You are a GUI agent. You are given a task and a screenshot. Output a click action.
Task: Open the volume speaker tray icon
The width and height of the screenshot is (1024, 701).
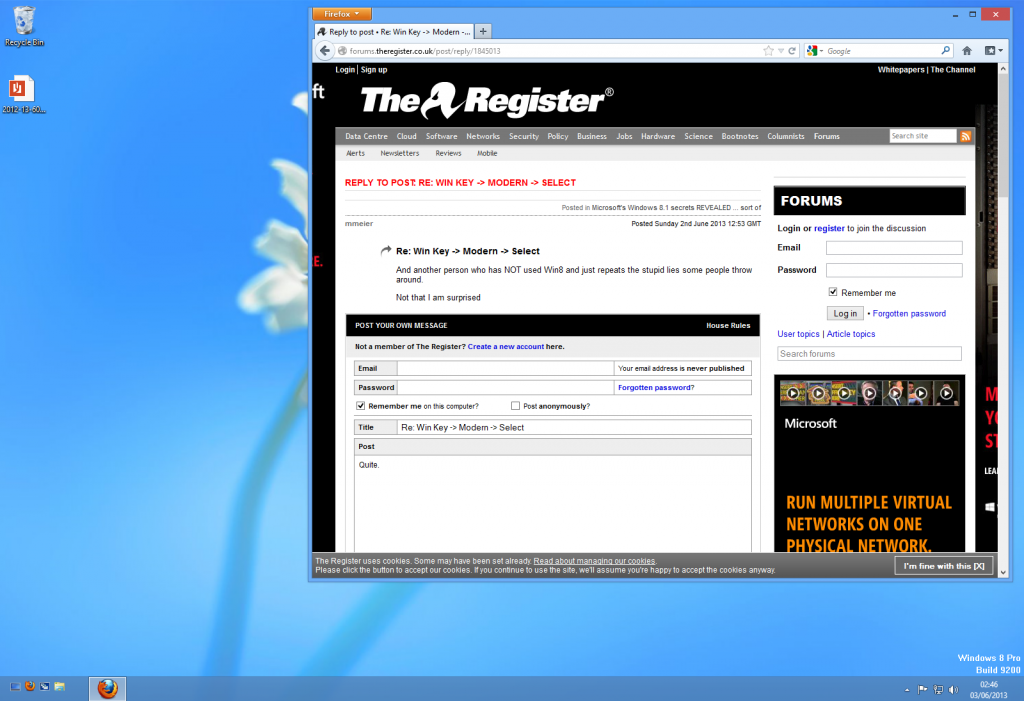(953, 689)
